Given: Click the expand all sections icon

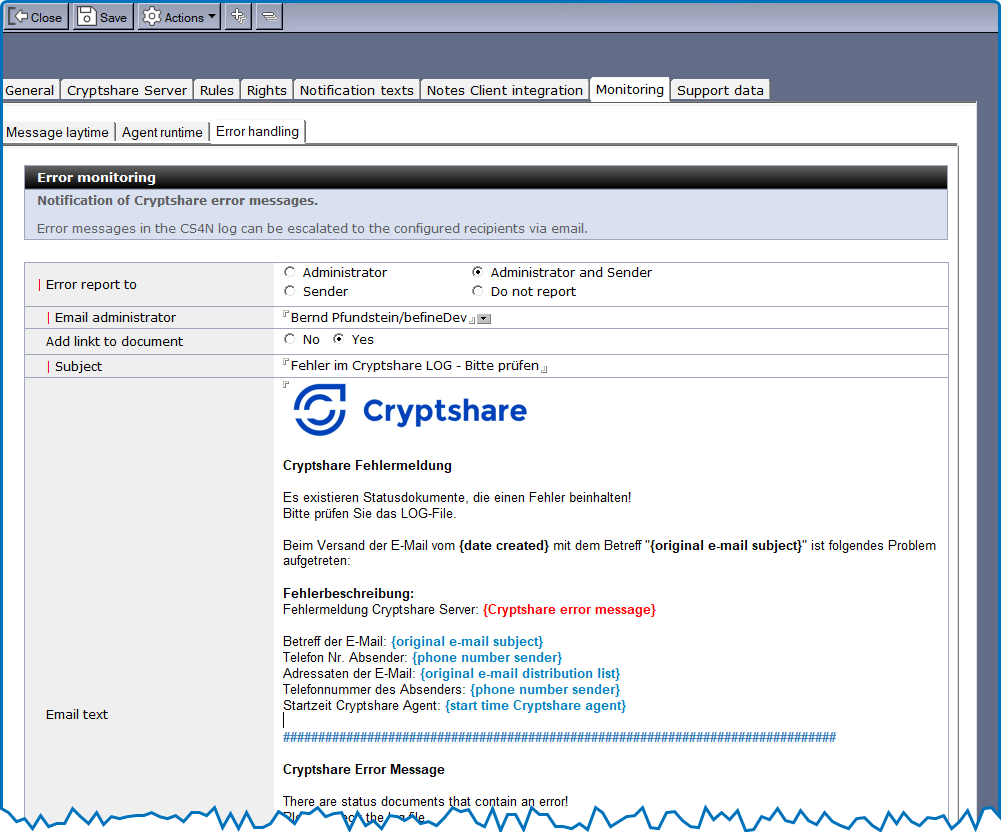Looking at the screenshot, I should coord(238,17).
